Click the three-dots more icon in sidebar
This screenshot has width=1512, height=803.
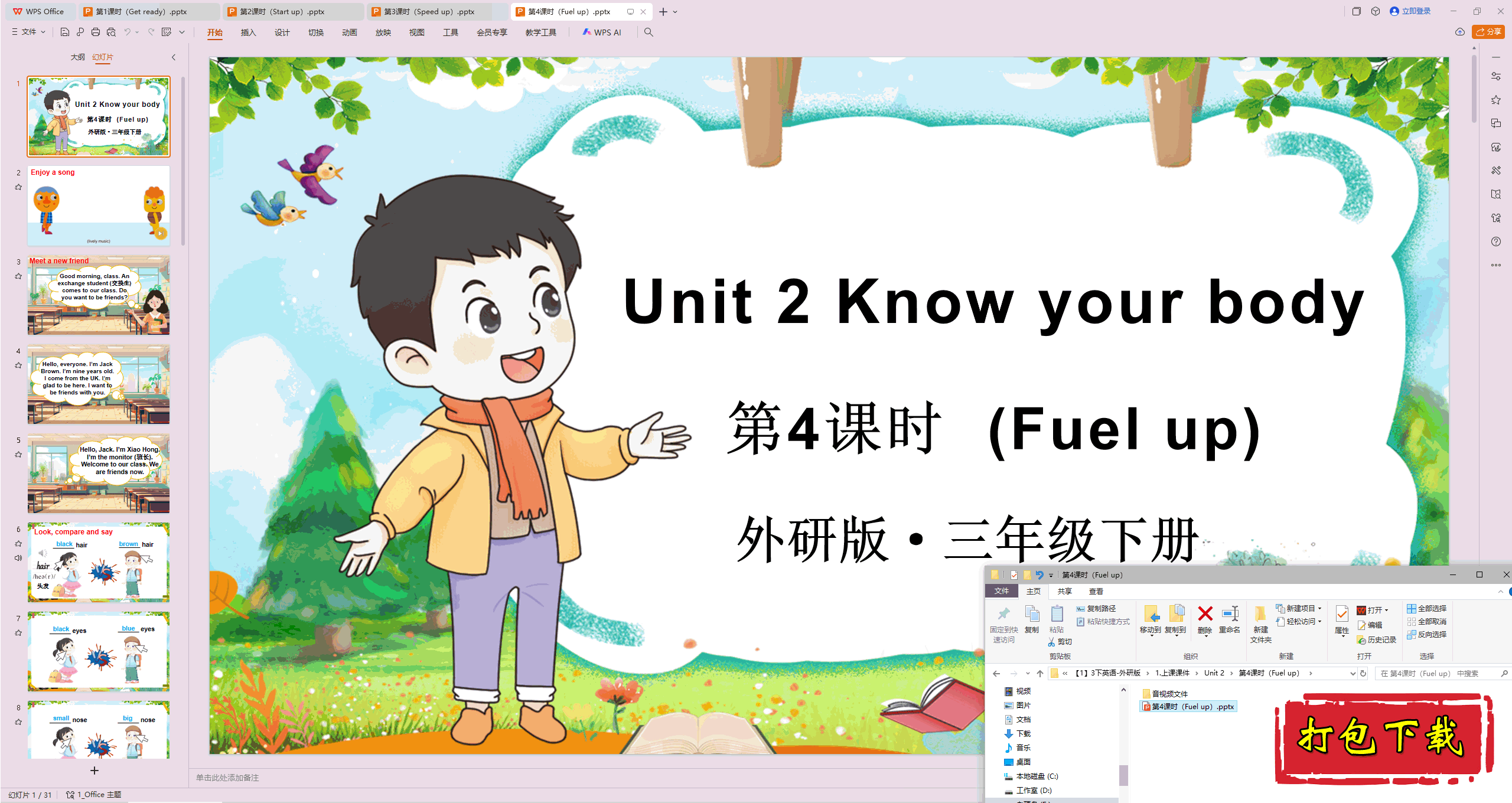pyautogui.click(x=1496, y=265)
